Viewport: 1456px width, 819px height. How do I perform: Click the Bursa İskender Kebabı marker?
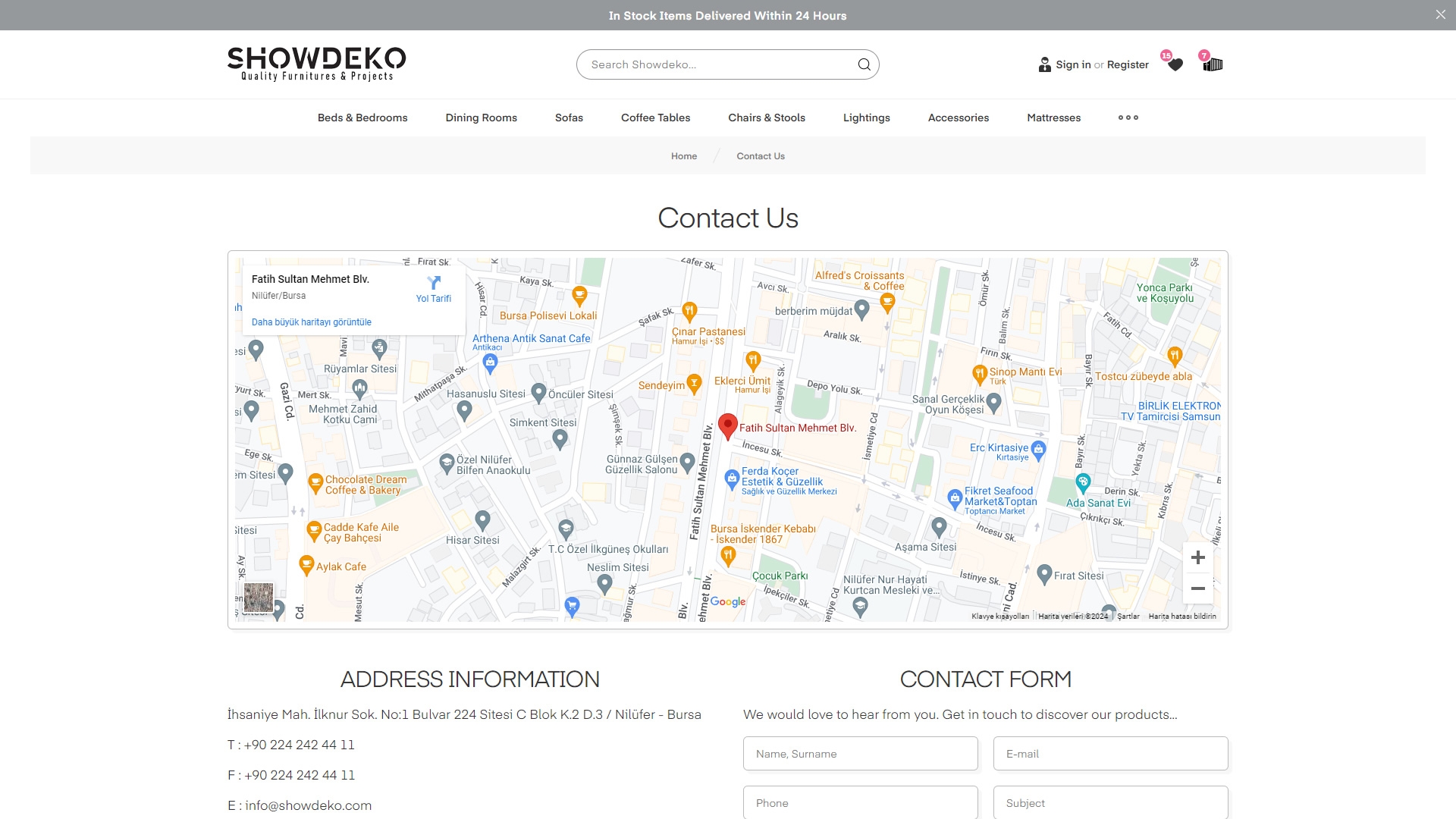(728, 556)
